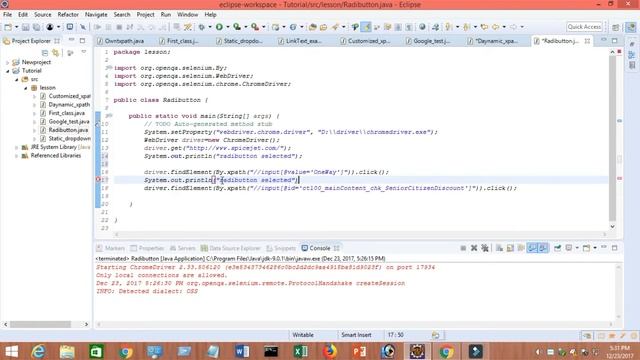Click the Clear Console icon
Screen dimensions: 640x360
(x=499, y=248)
